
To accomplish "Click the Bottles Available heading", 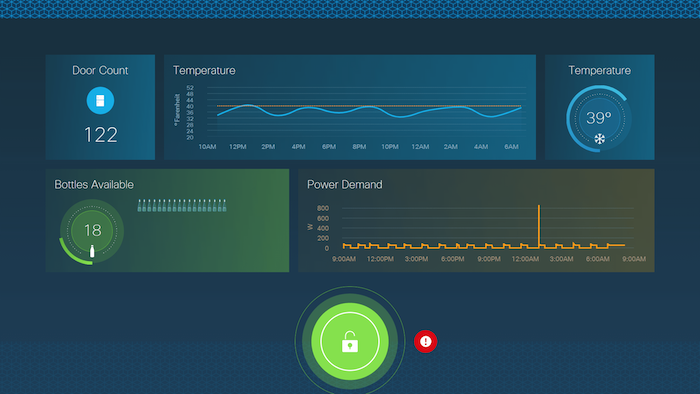I will (x=94, y=185).
